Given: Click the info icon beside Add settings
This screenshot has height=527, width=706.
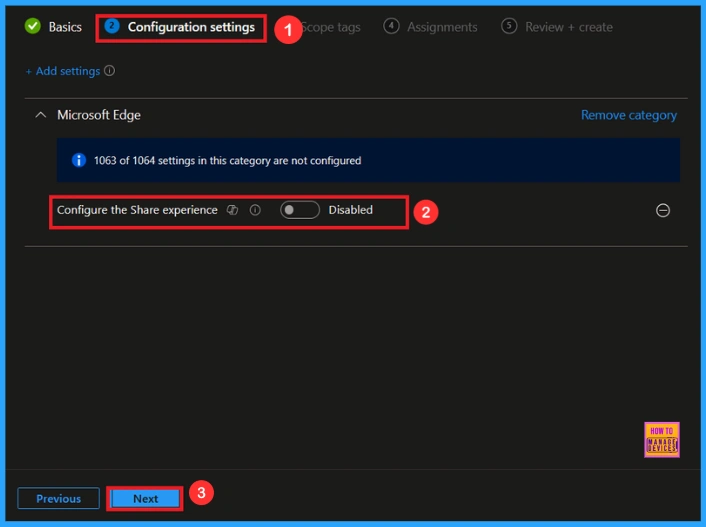Looking at the screenshot, I should pos(109,71).
